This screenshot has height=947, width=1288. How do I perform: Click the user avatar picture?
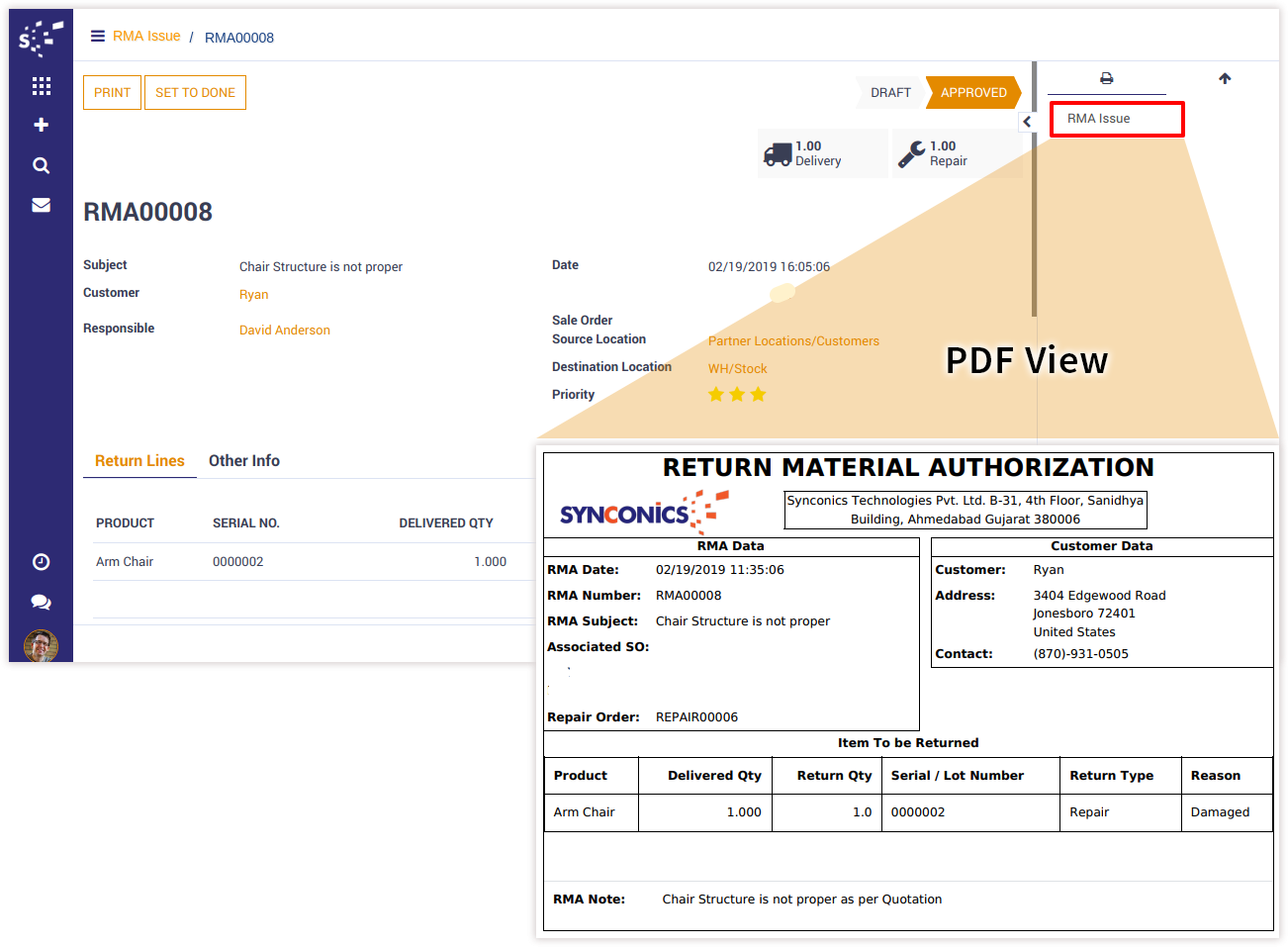coord(41,646)
